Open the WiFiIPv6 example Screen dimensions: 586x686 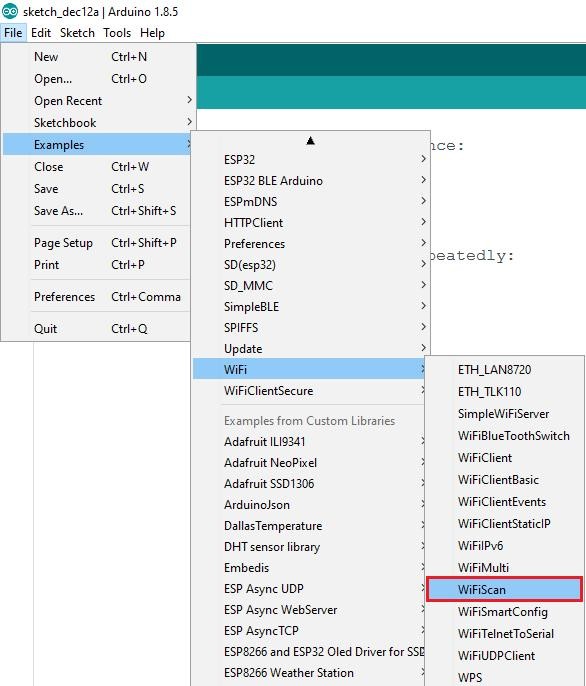coord(505,546)
